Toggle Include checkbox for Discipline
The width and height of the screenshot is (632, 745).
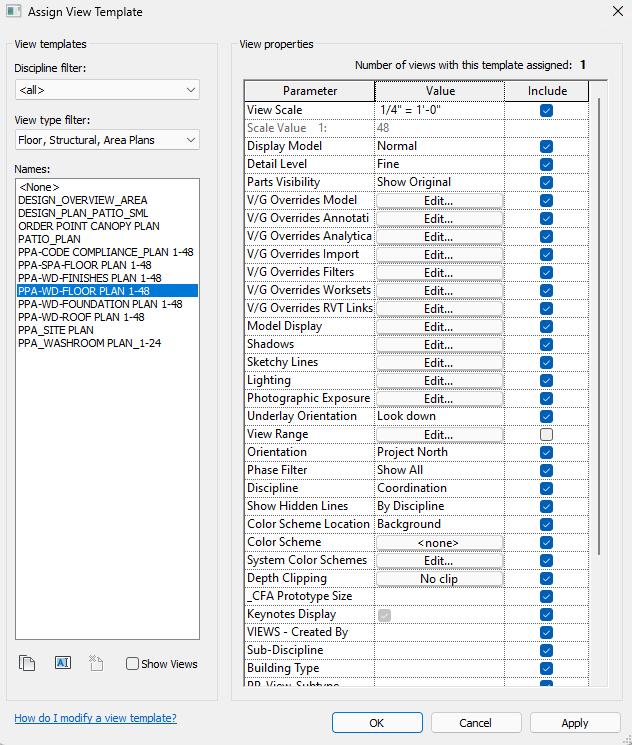[x=546, y=488]
